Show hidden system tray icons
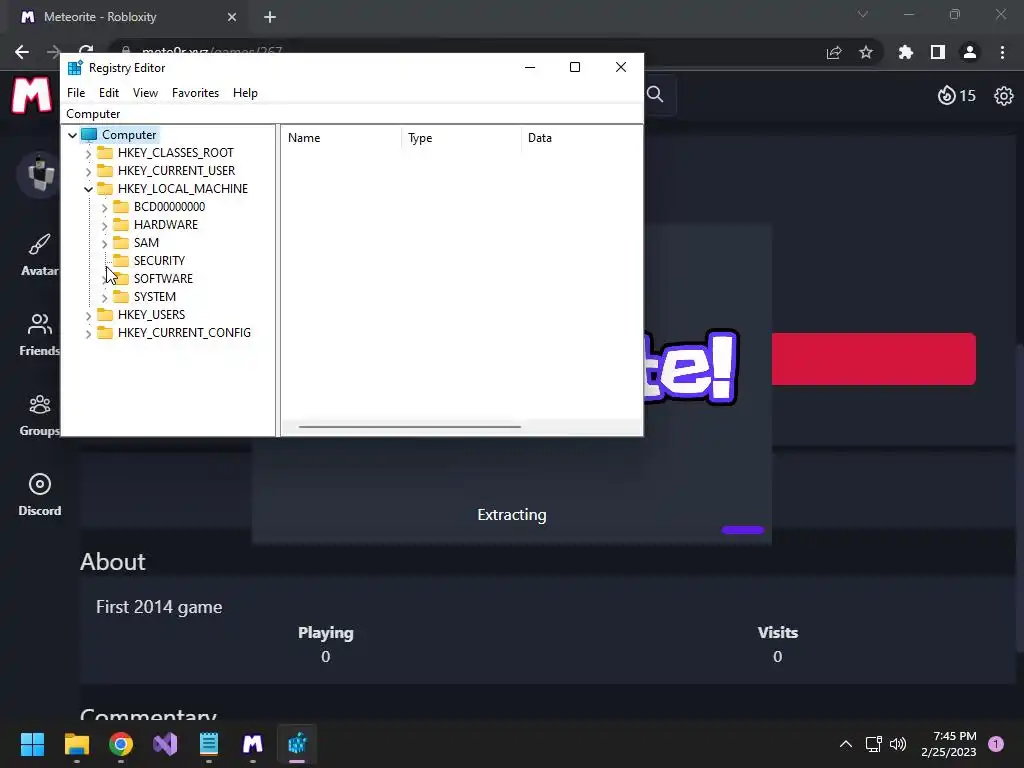The height and width of the screenshot is (768, 1024). (846, 744)
